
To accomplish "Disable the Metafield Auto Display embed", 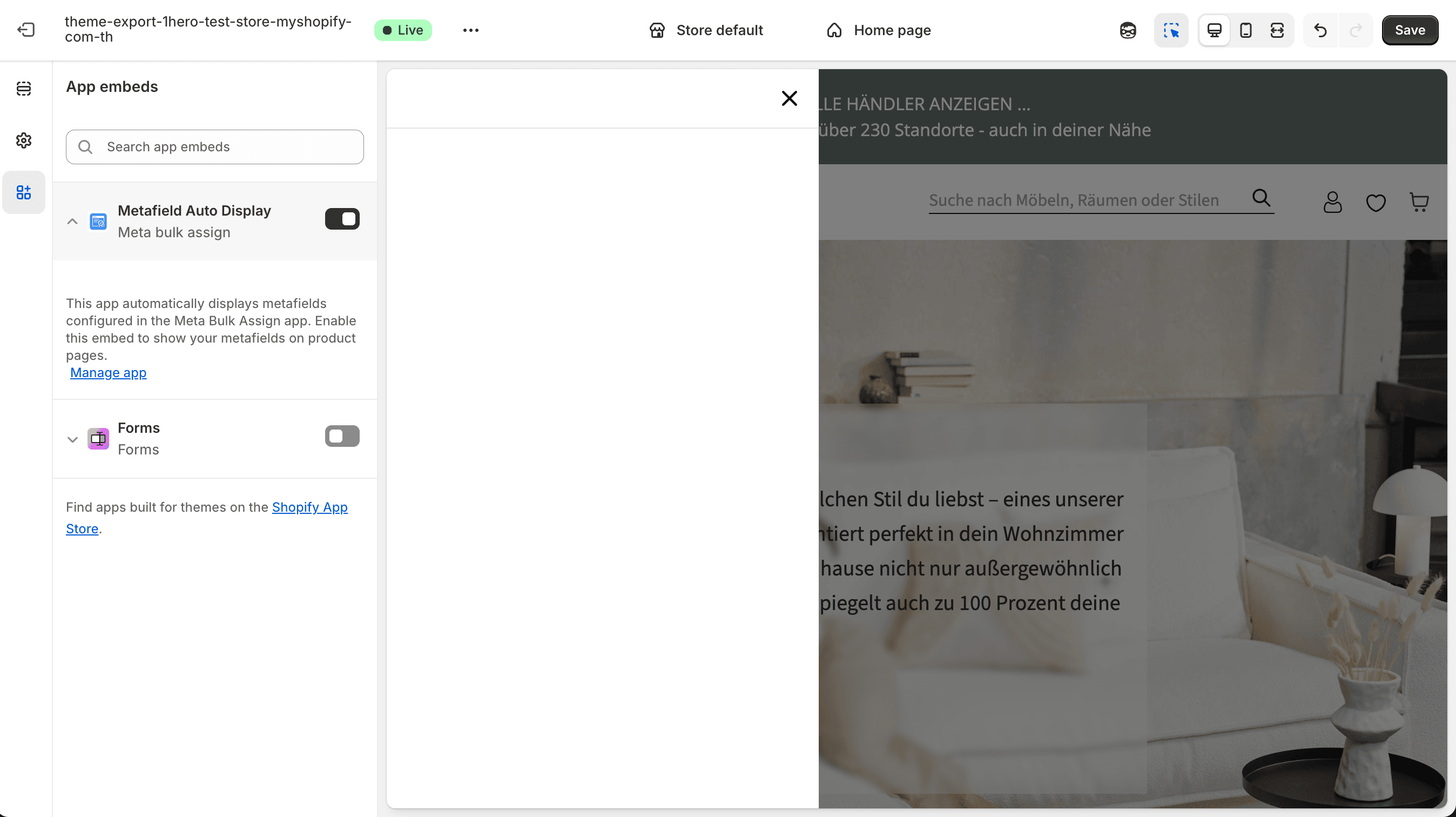I will tap(342, 219).
